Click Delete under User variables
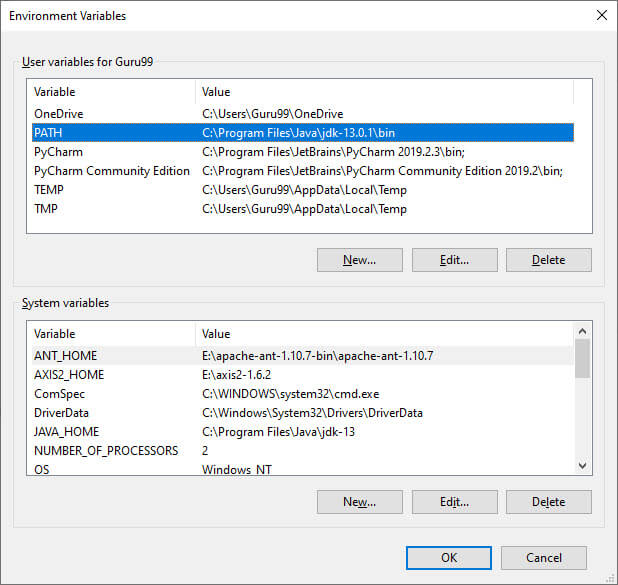Image resolution: width=618 pixels, height=585 pixels. [549, 260]
